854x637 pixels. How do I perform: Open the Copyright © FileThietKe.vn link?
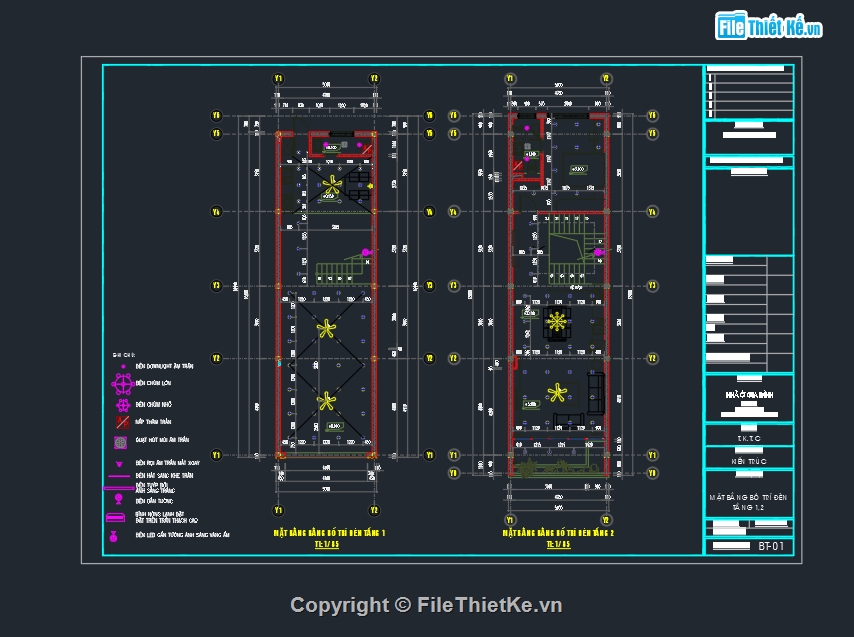tap(427, 604)
